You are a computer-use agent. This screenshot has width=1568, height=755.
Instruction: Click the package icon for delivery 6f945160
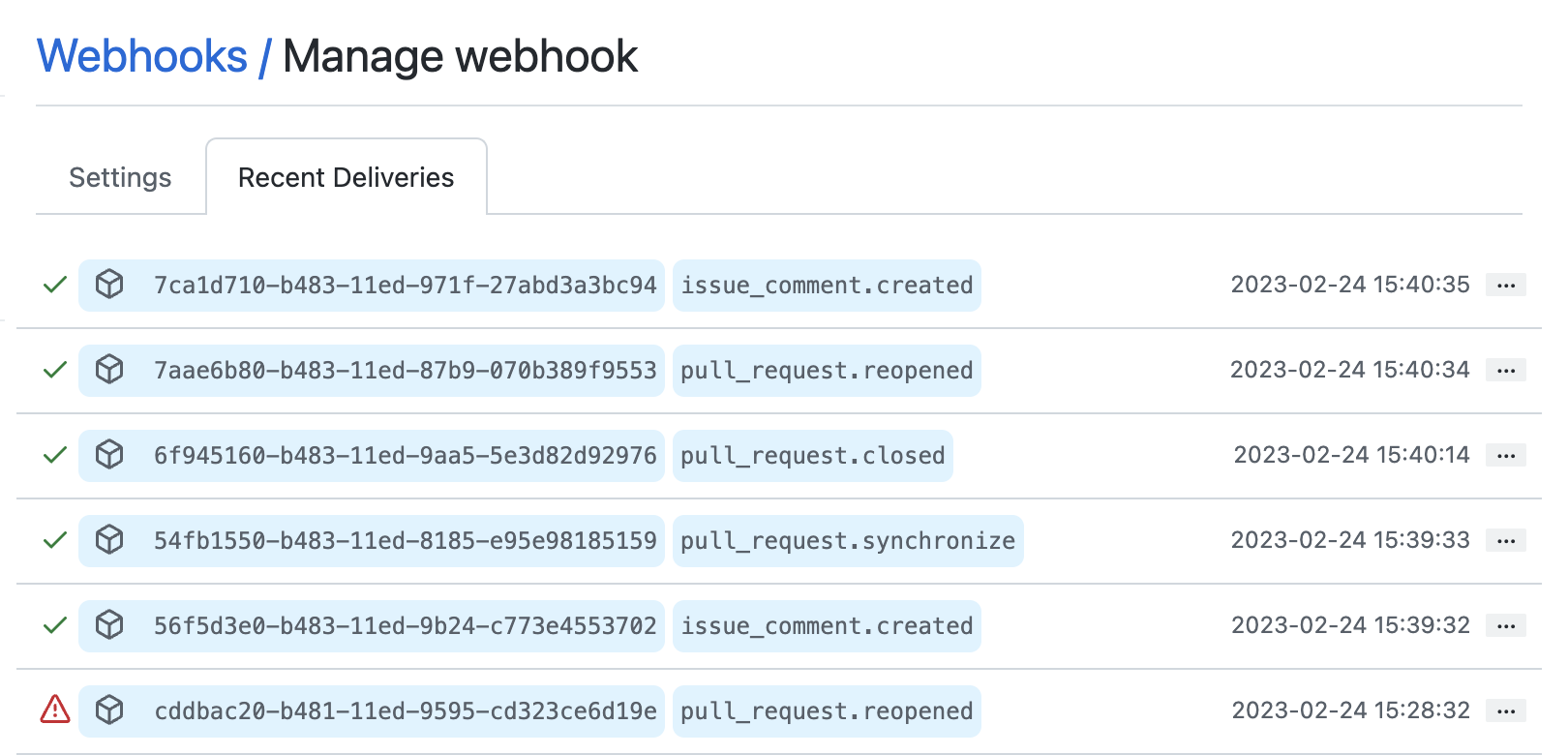coord(110,455)
